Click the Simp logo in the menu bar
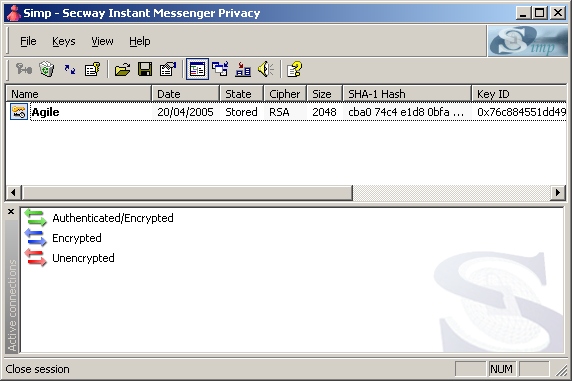 528,41
